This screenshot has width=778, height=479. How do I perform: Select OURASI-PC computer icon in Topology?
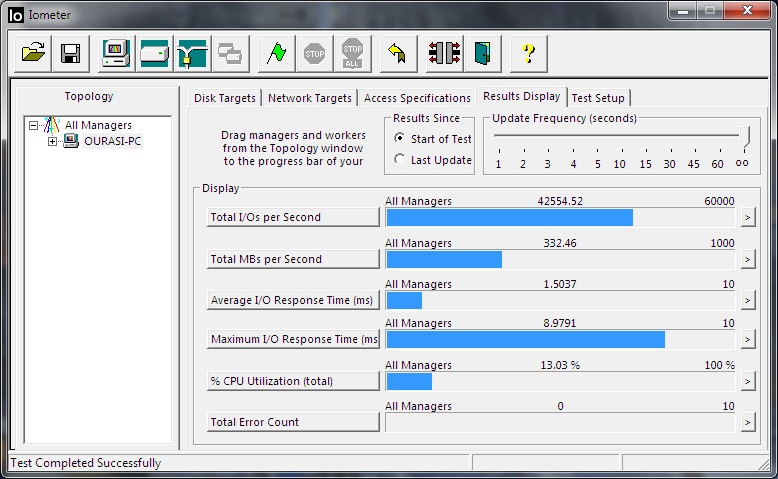tap(71, 141)
